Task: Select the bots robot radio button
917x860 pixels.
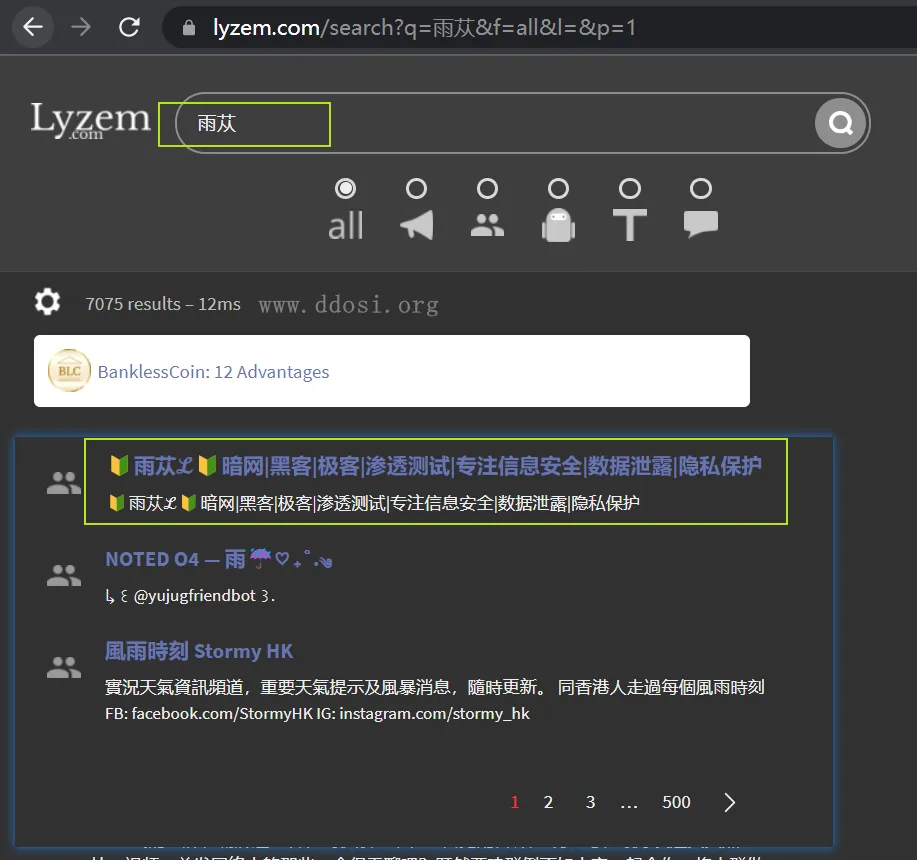Action: pos(559,189)
